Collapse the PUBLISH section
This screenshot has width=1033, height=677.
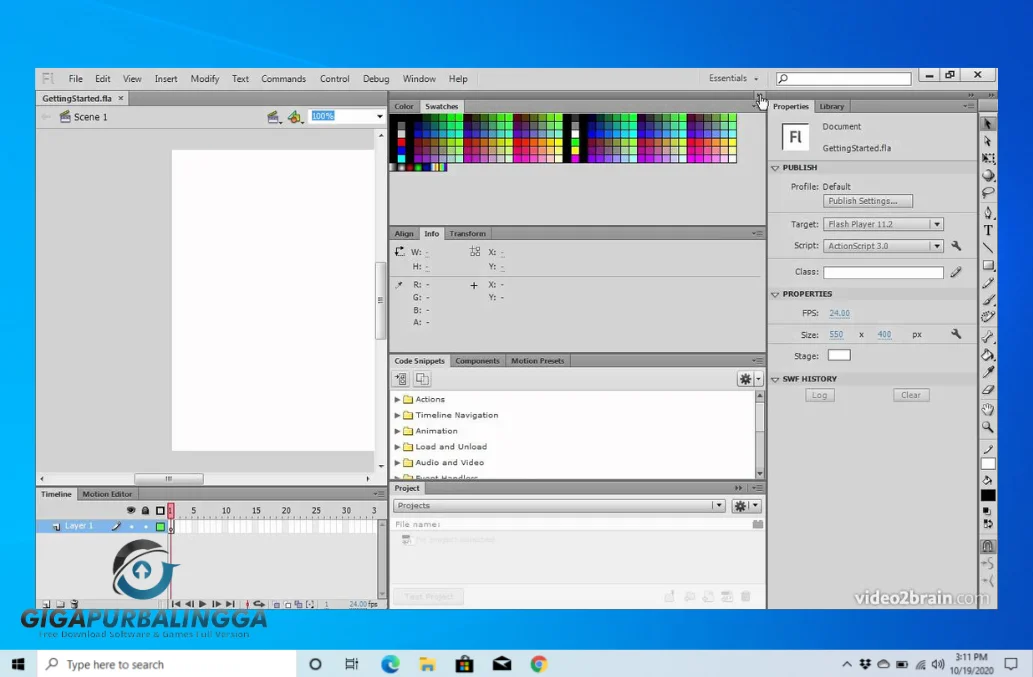(775, 168)
